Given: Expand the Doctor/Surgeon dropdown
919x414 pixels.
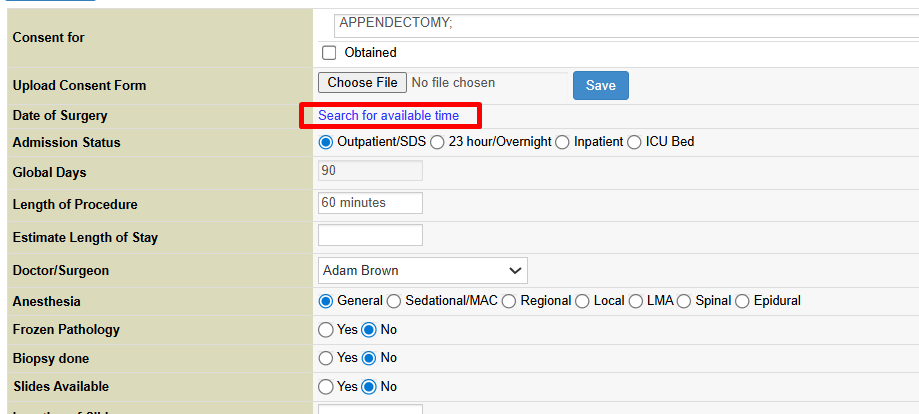Looking at the screenshot, I should pyautogui.click(x=422, y=270).
